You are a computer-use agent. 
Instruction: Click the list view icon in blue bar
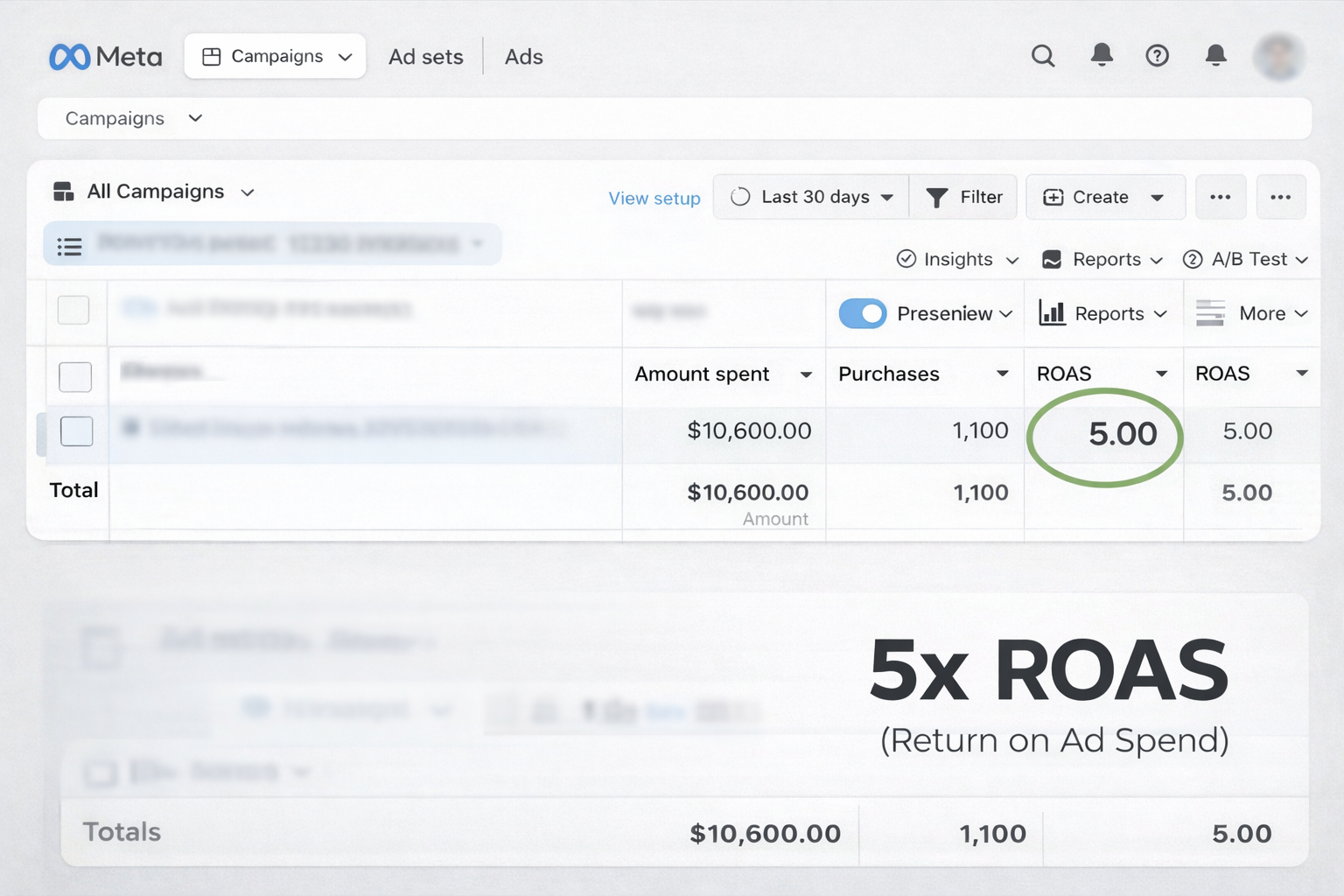click(70, 246)
